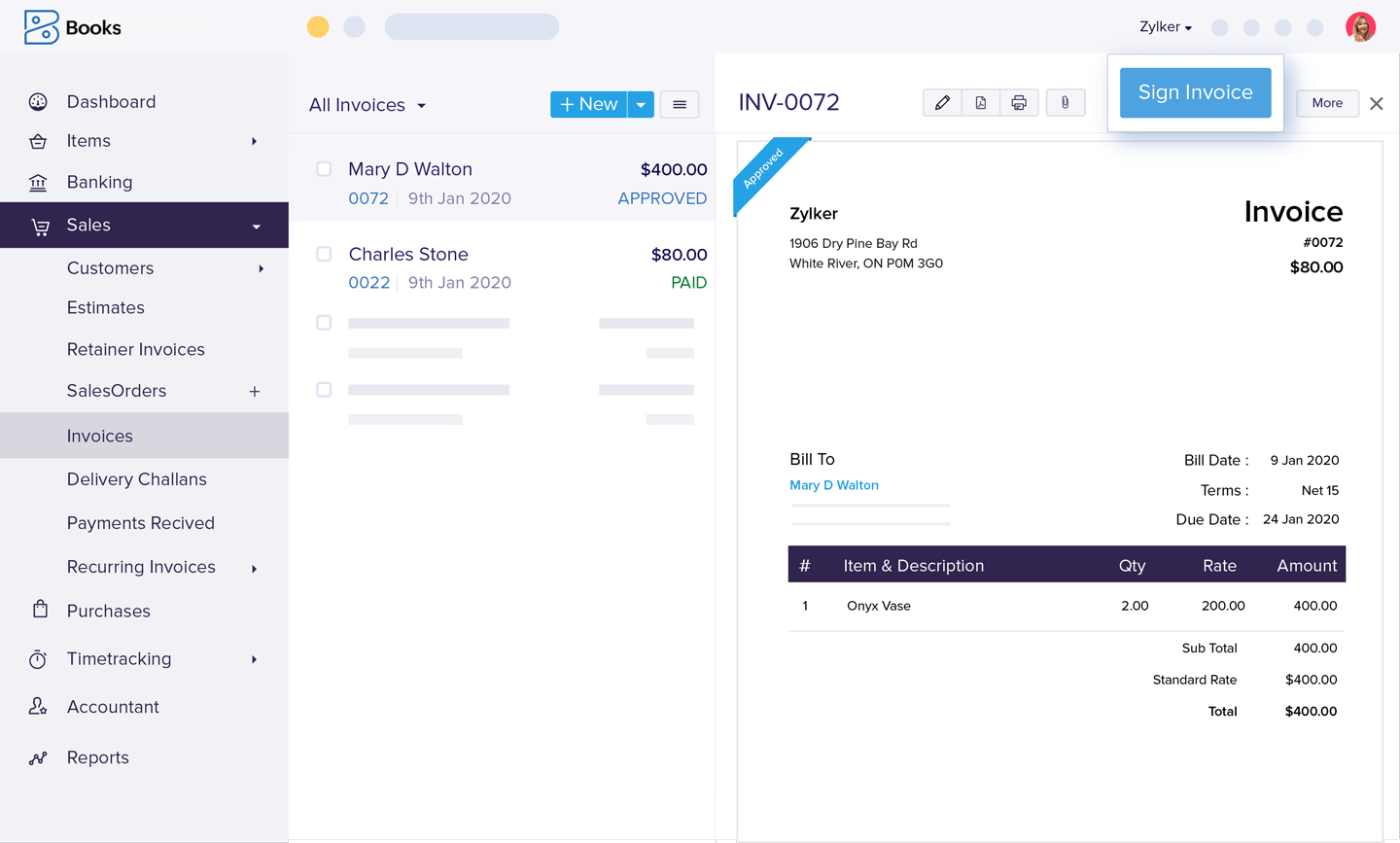Open the Timetracking timer icon
Screen dimensions: 1400x843
point(37,658)
